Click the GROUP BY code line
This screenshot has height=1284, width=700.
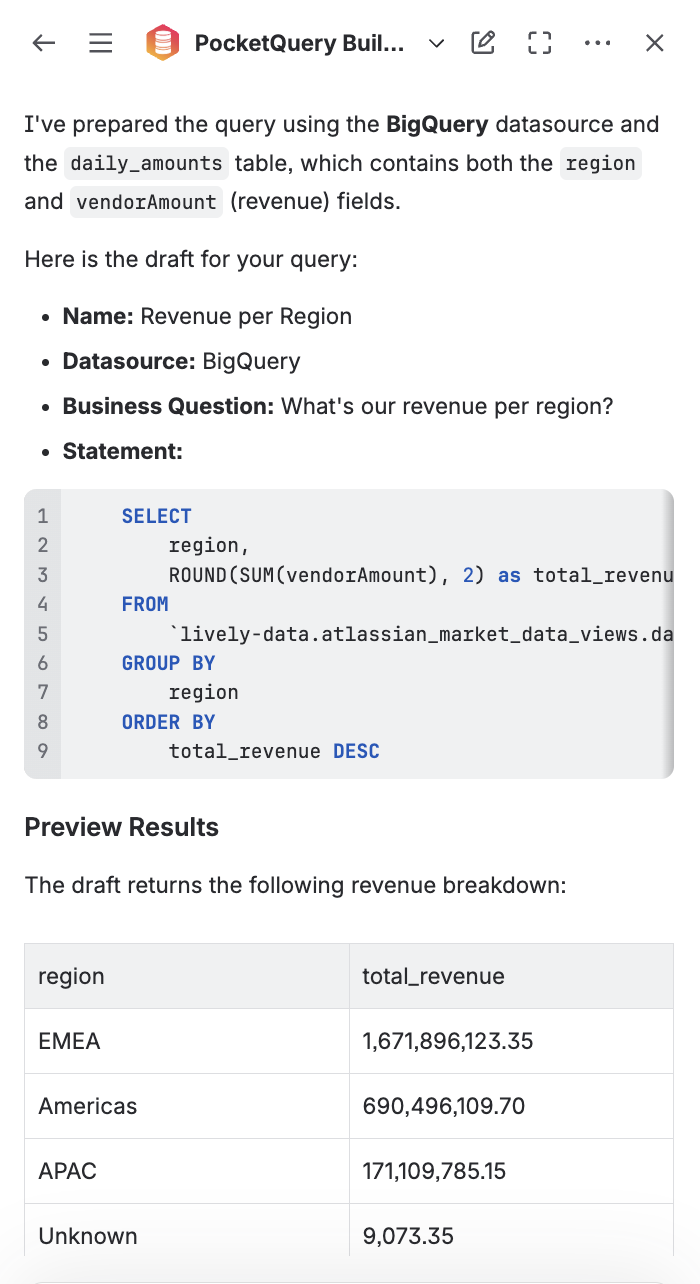[168, 663]
